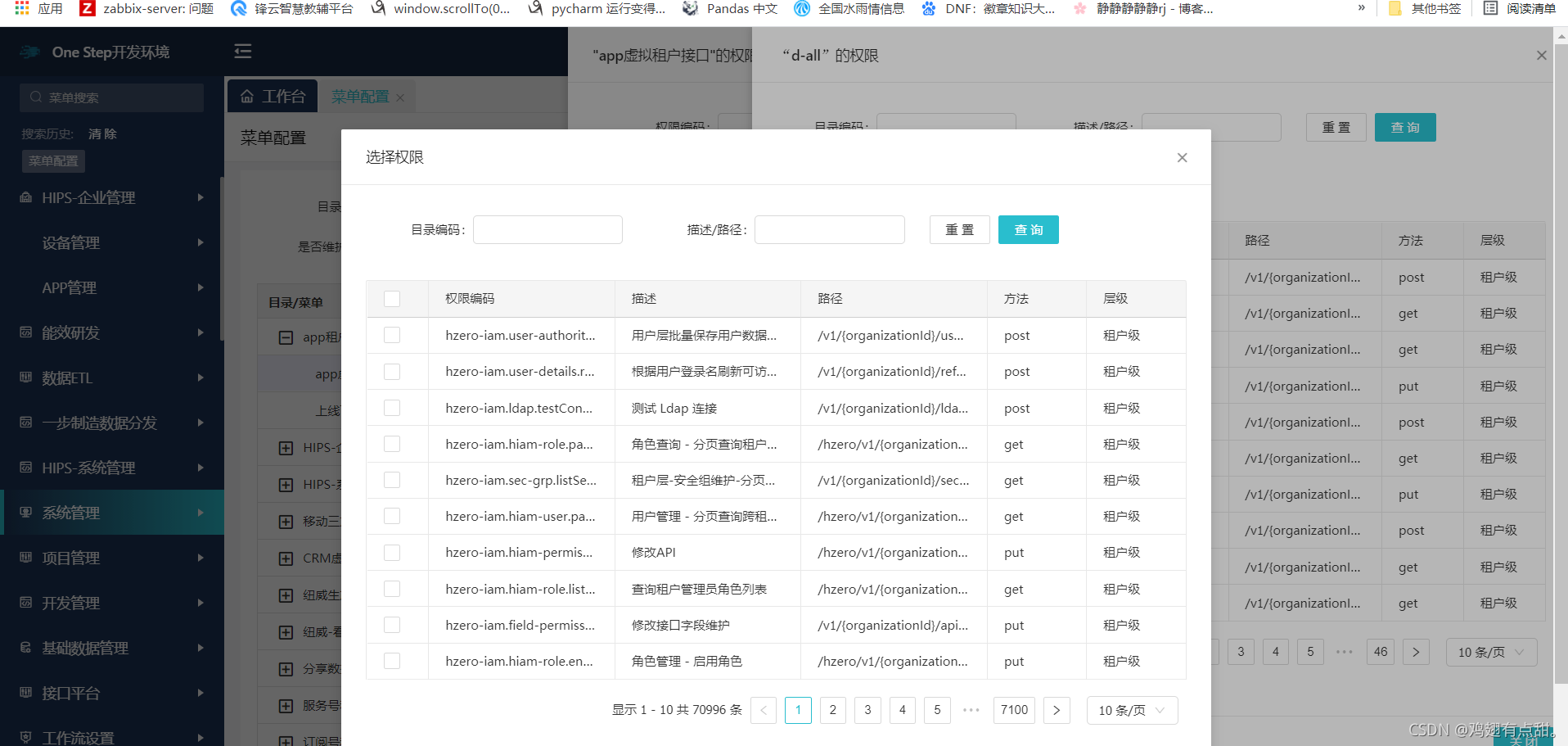Click 查询 button in d-all drawer
The width and height of the screenshot is (1568, 746).
click(x=1405, y=128)
